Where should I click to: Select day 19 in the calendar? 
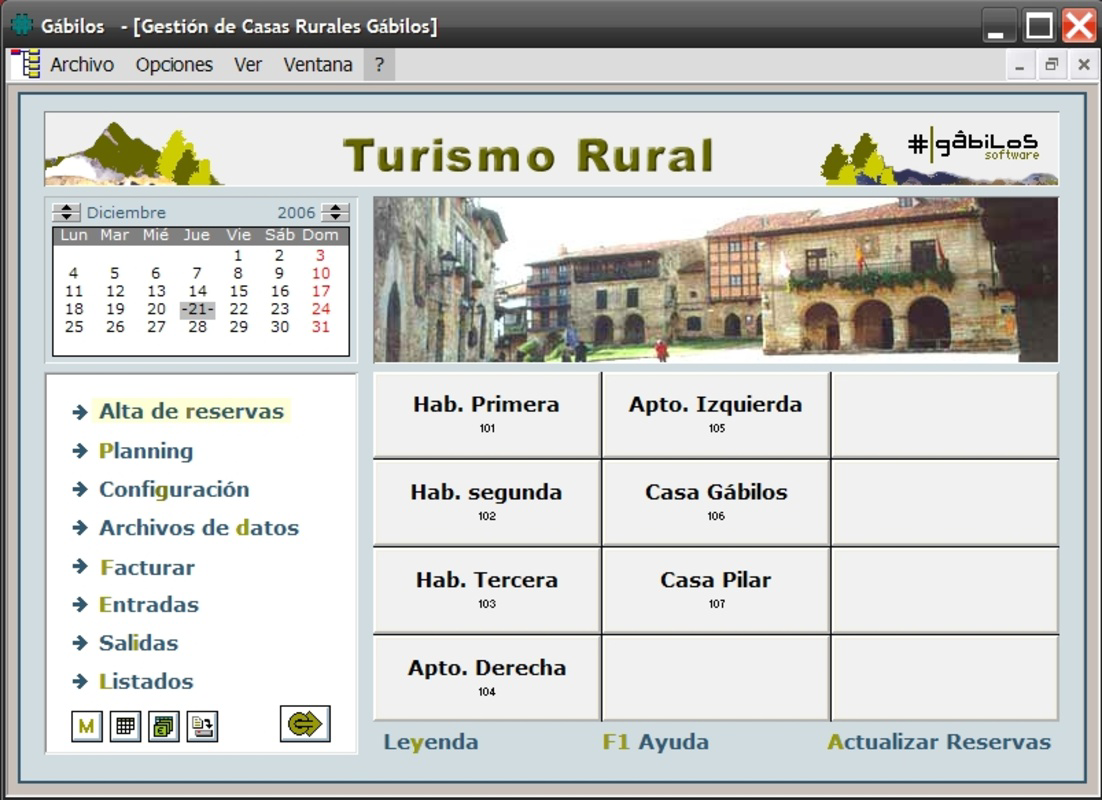click(x=115, y=309)
